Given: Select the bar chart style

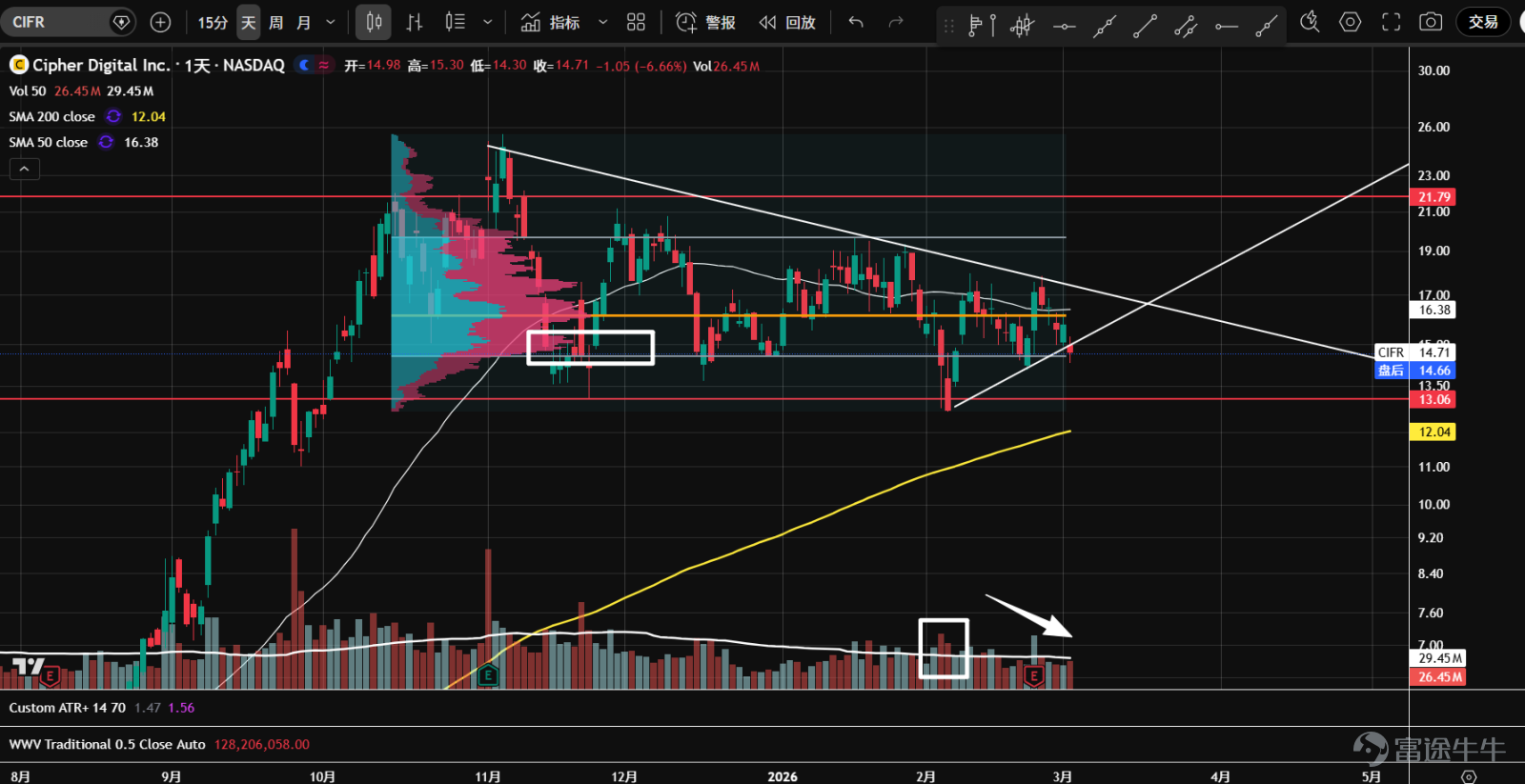Looking at the screenshot, I should [x=415, y=22].
